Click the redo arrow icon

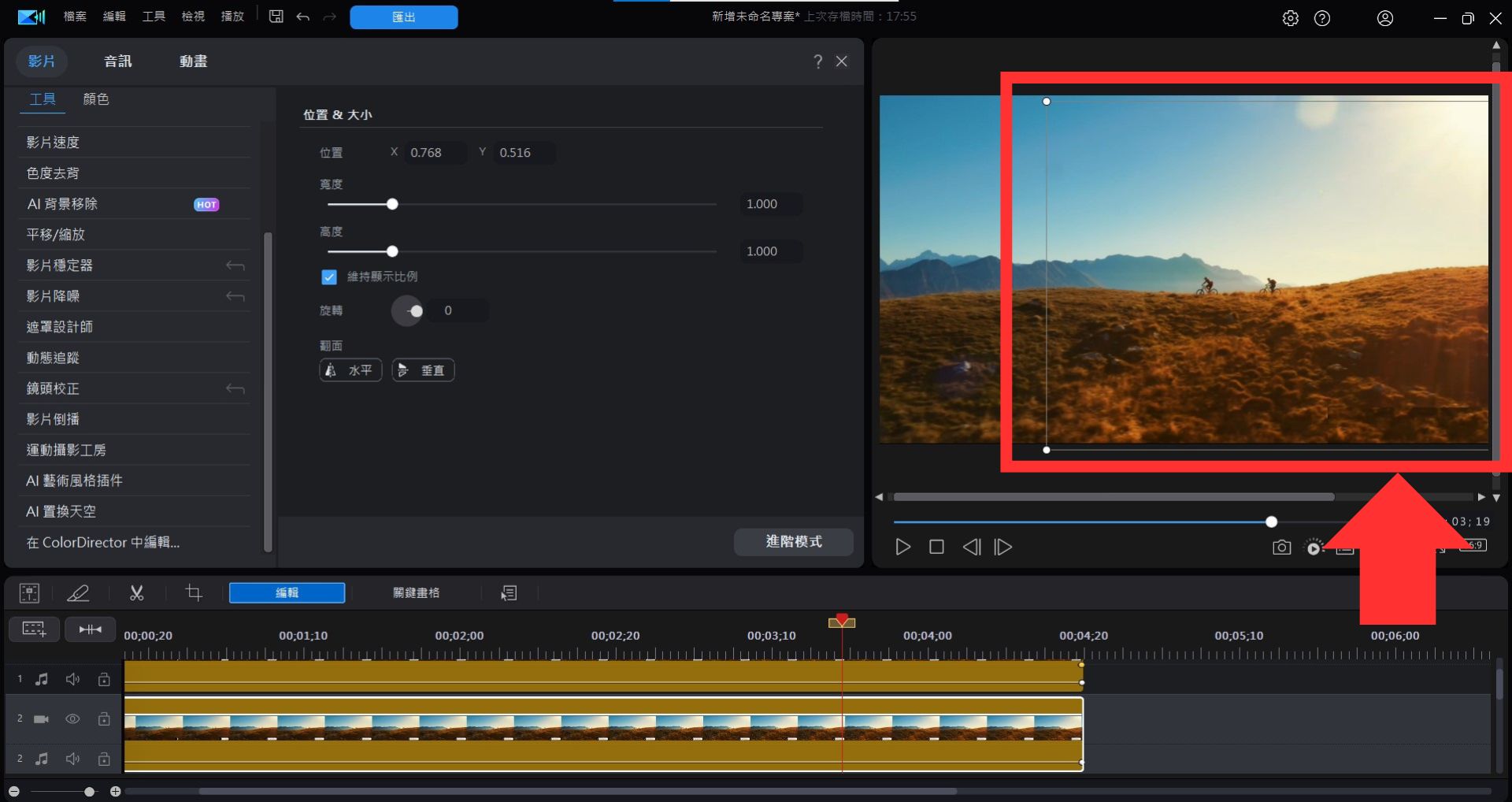click(330, 17)
